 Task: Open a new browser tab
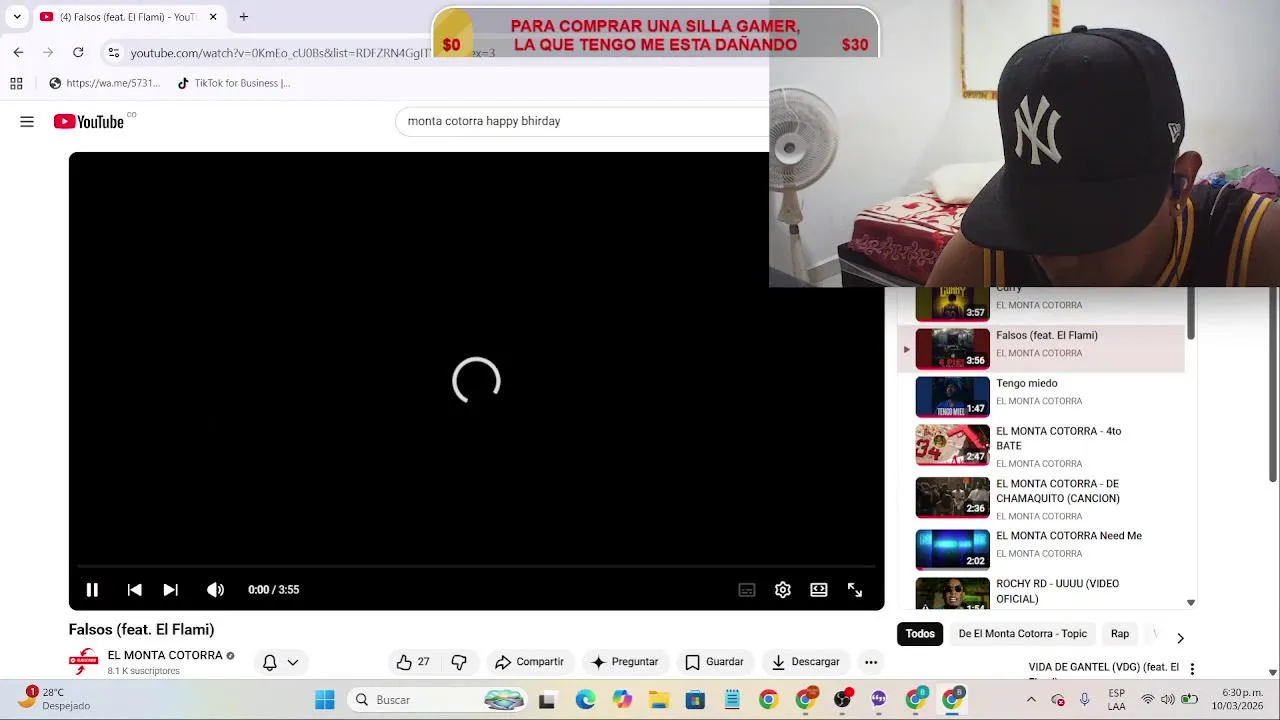243,17
